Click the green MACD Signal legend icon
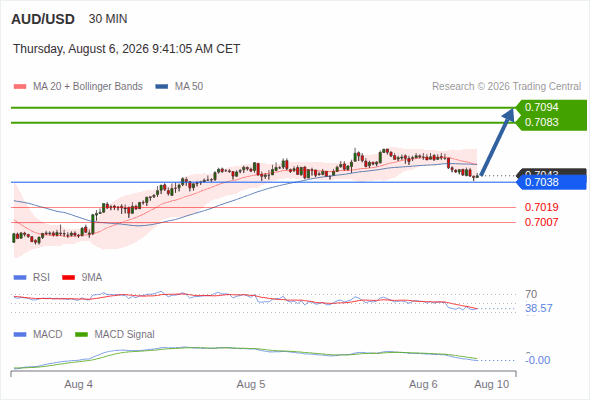The image size is (590, 400). click(x=81, y=335)
